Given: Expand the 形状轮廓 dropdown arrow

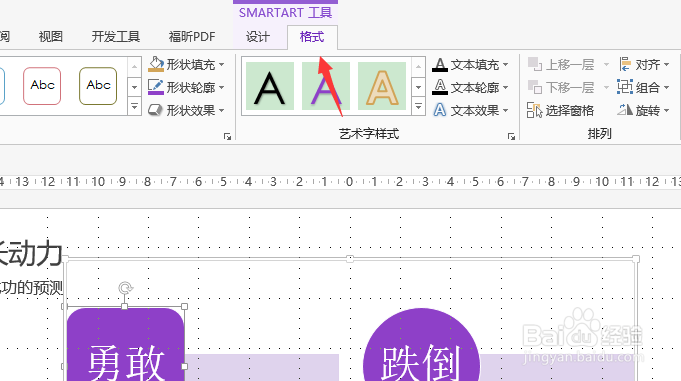Looking at the screenshot, I should pyautogui.click(x=221, y=88).
